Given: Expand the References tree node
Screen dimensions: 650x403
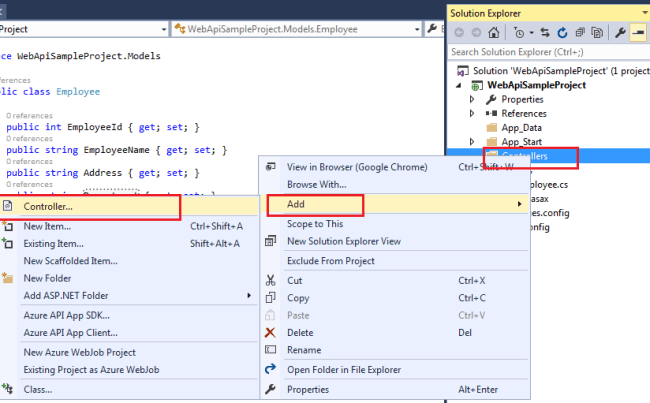Looking at the screenshot, I should coord(472,114).
